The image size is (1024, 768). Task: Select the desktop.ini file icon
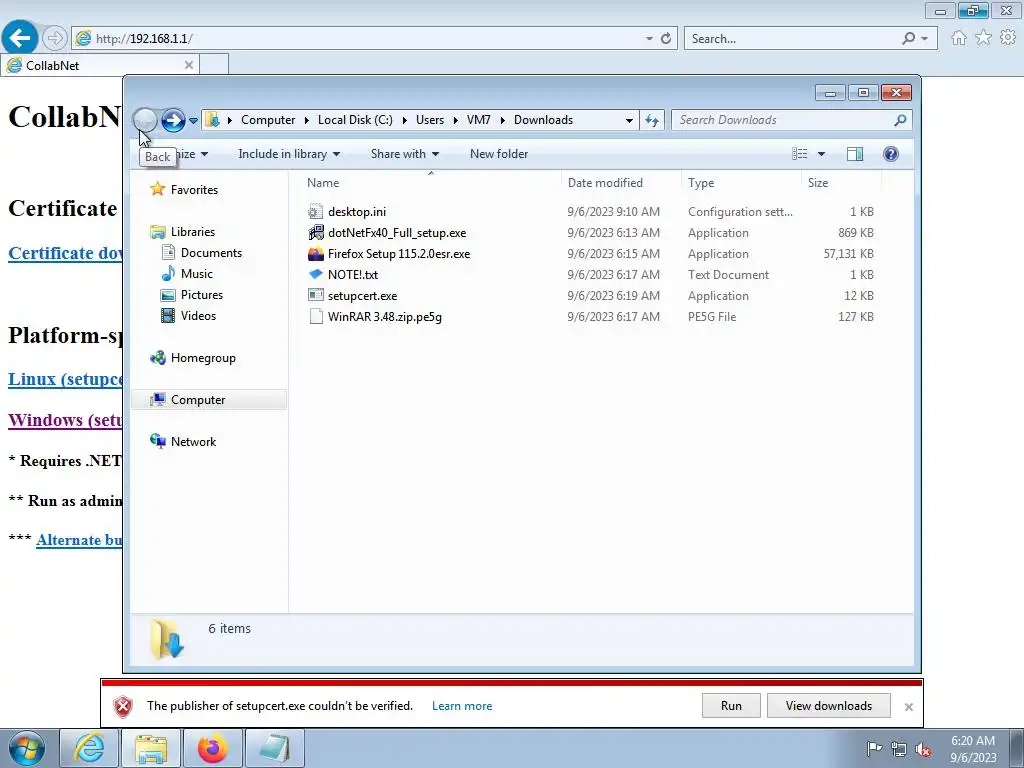point(316,212)
